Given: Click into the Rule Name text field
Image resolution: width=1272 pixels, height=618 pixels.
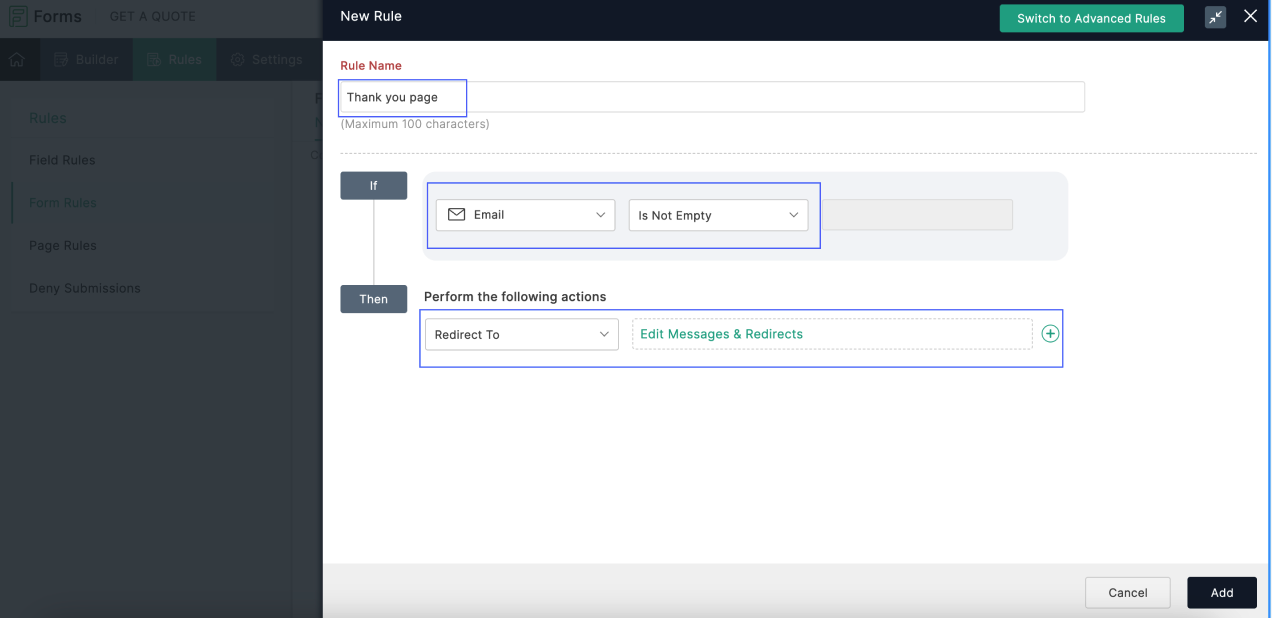Looking at the screenshot, I should pyautogui.click(x=712, y=97).
